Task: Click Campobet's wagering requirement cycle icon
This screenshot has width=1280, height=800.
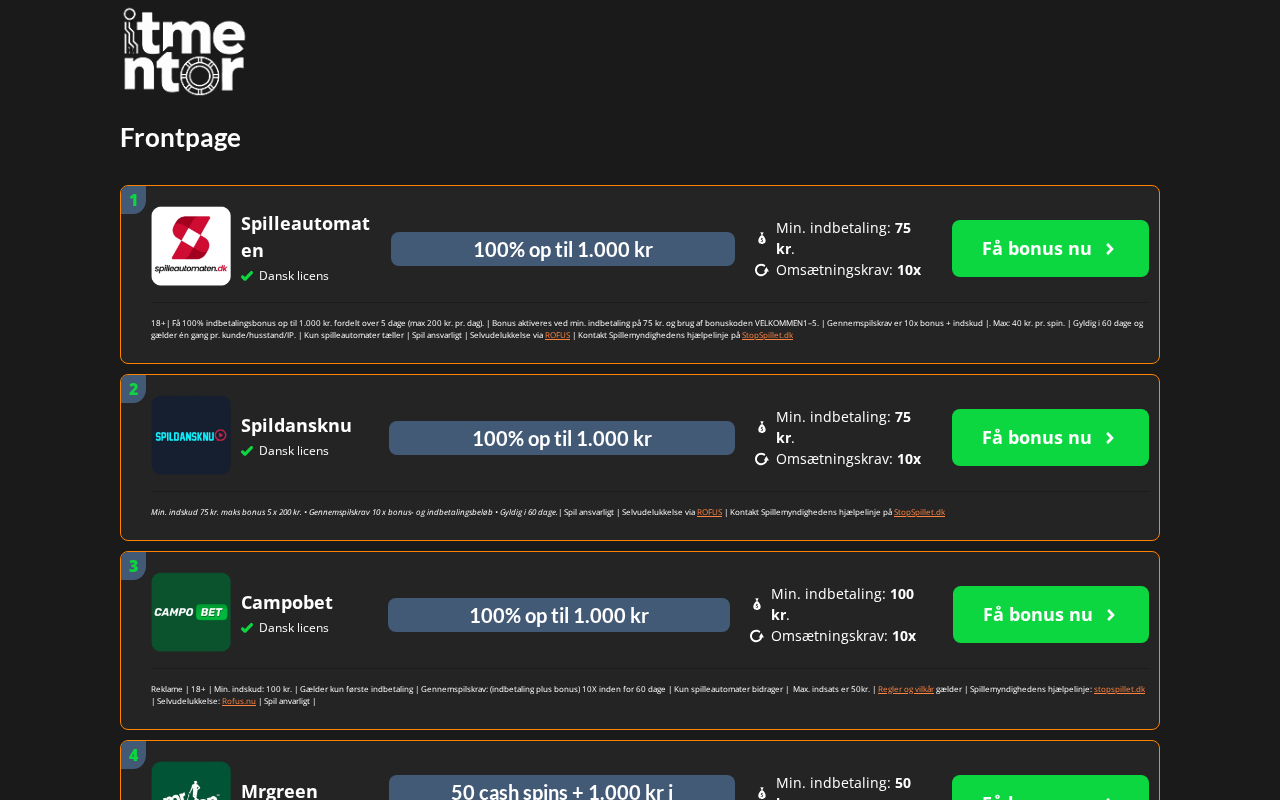Action: coord(756,636)
